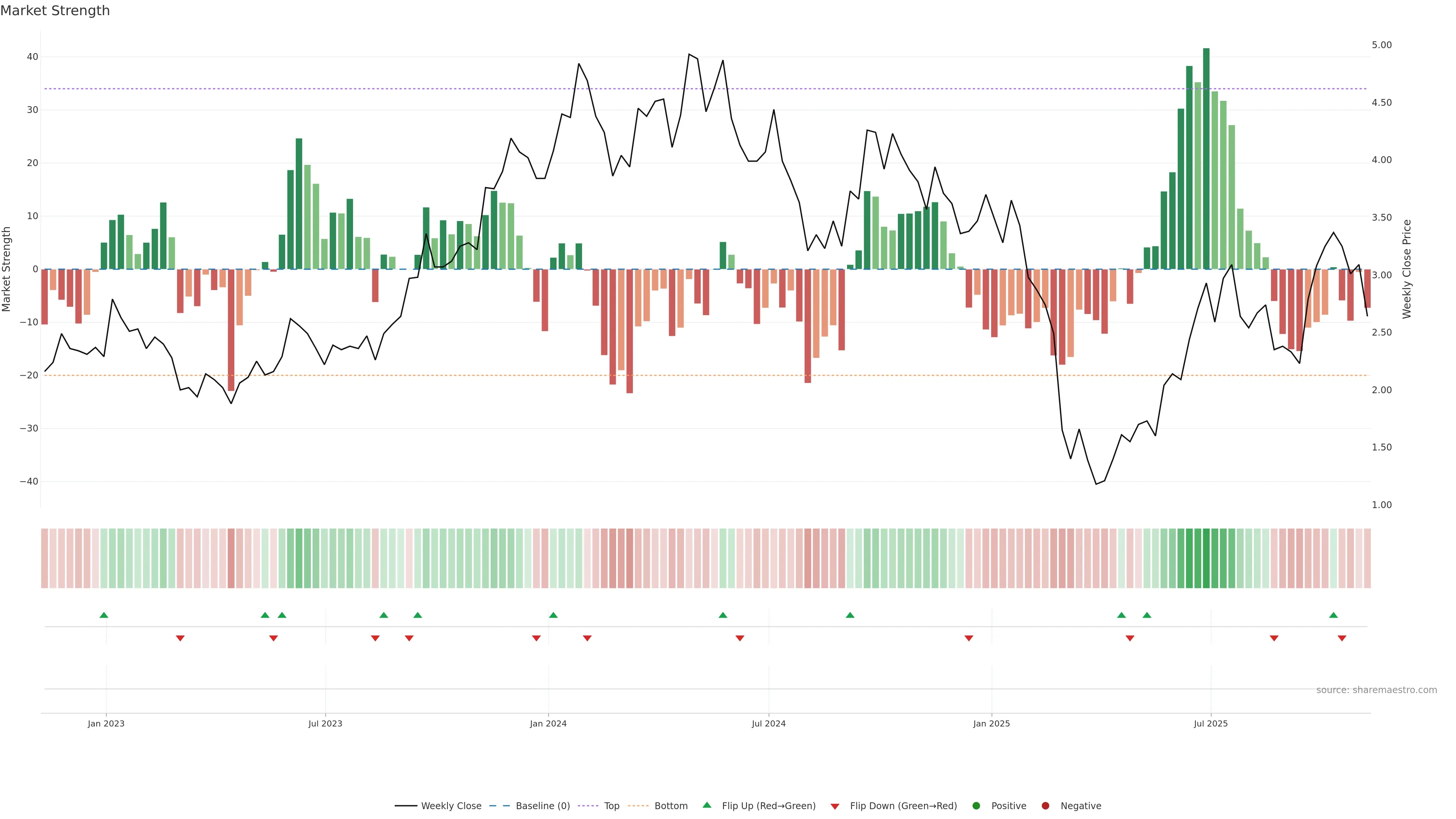Click the Positive green circle legend icon

[x=976, y=806]
